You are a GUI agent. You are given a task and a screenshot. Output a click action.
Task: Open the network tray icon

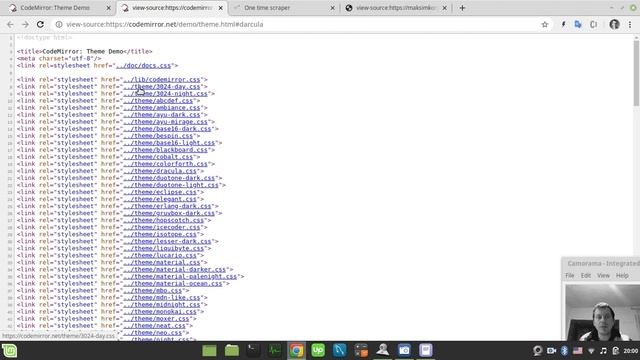pos(591,351)
